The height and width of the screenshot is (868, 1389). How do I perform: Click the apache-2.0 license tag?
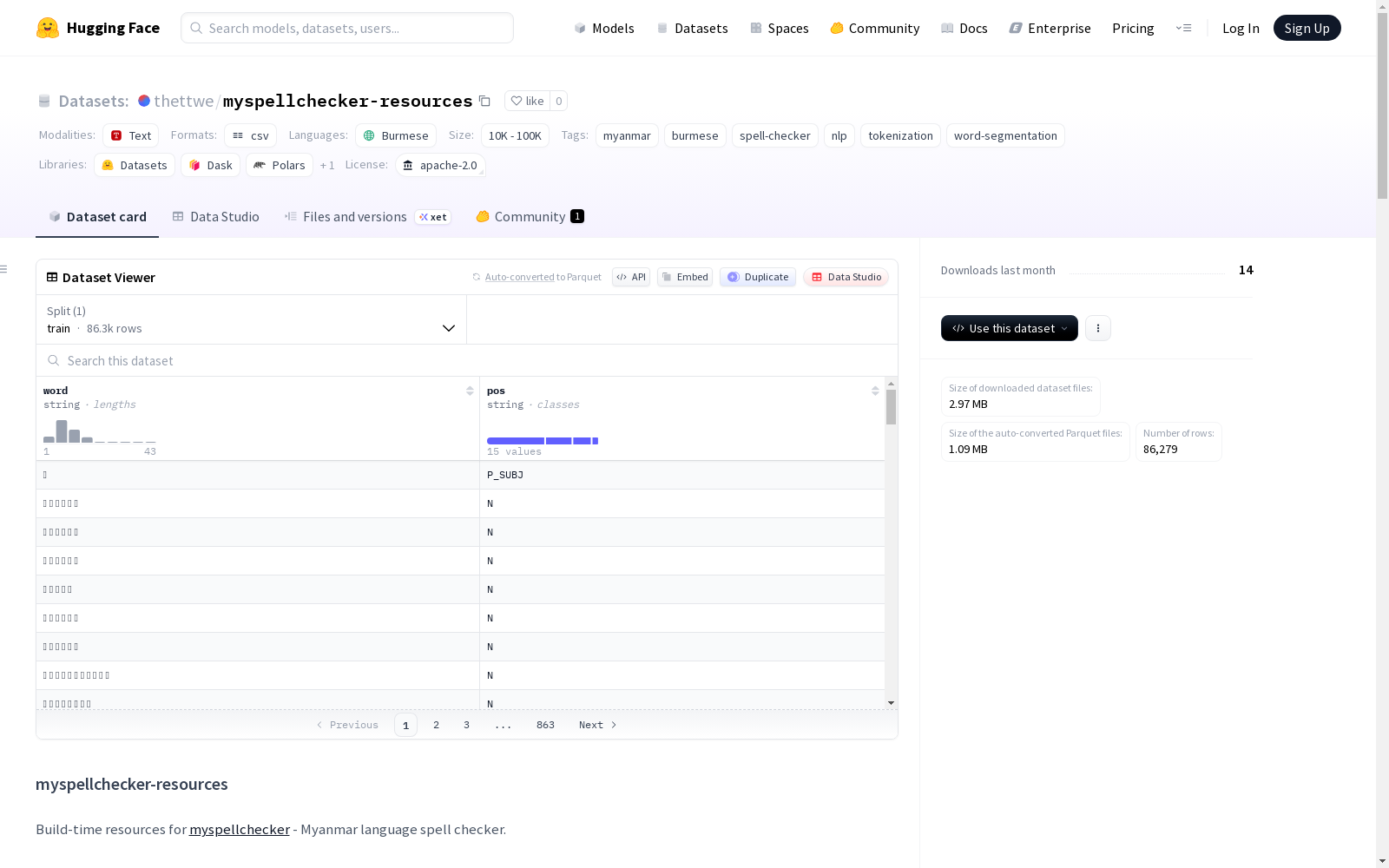coord(440,165)
